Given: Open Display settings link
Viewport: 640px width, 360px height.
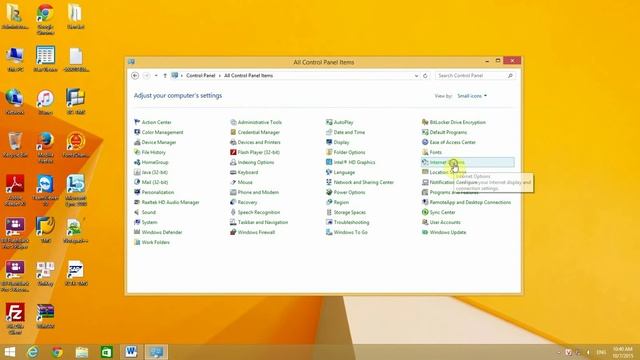Looking at the screenshot, I should click(x=341, y=142).
